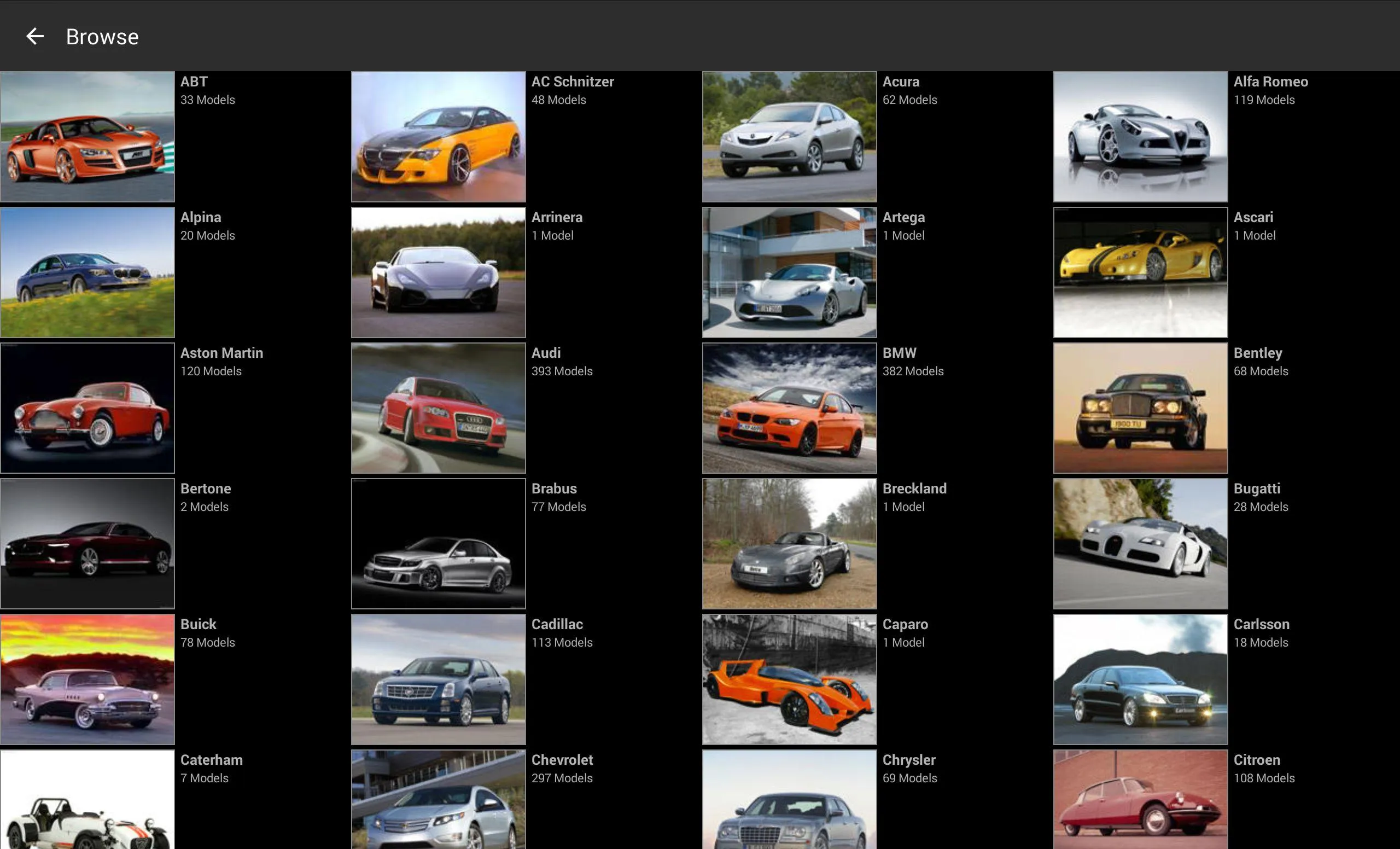
Task: Open the Audi red car thumbnail
Action: (439, 408)
